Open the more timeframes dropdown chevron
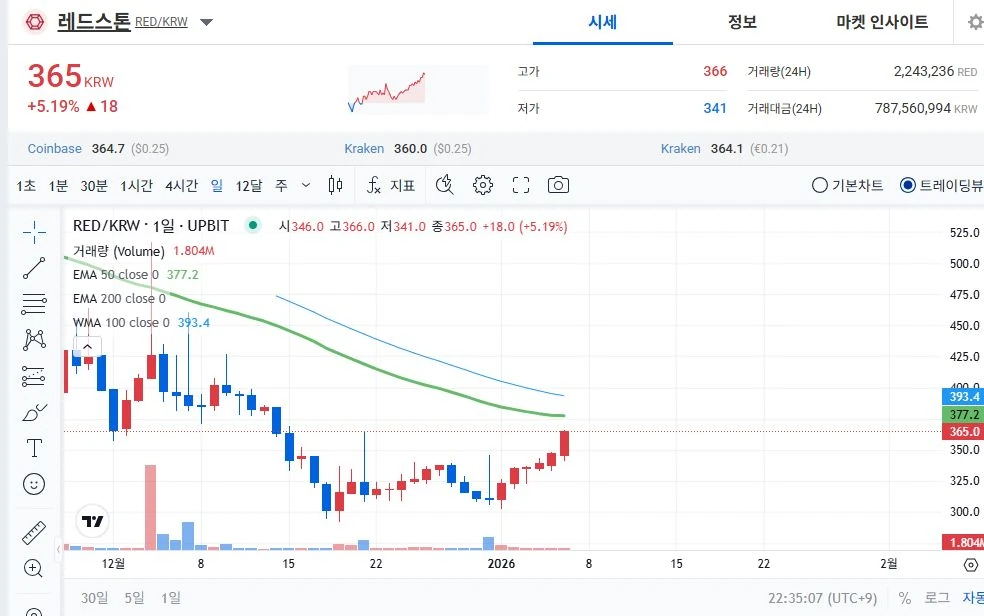The width and height of the screenshot is (984, 616). 306,185
